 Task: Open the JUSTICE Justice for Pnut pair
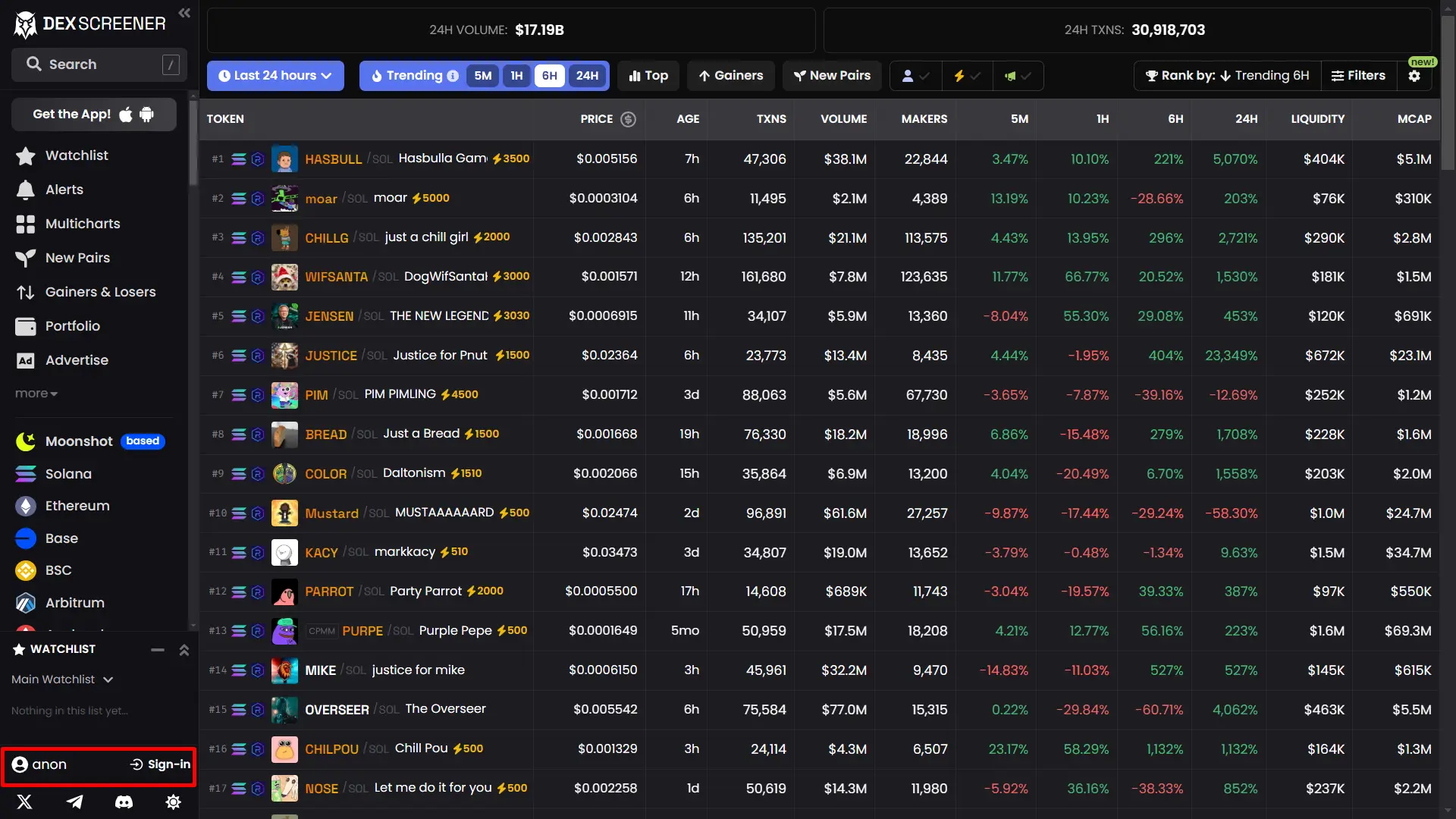(821, 356)
